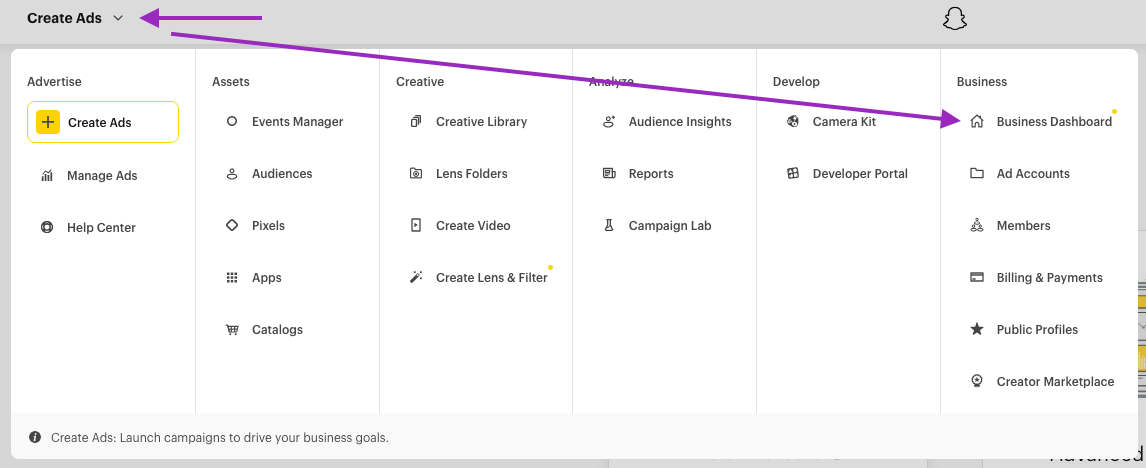1146x468 pixels.
Task: Click the Manage Ads bar chart icon
Action: (48, 176)
